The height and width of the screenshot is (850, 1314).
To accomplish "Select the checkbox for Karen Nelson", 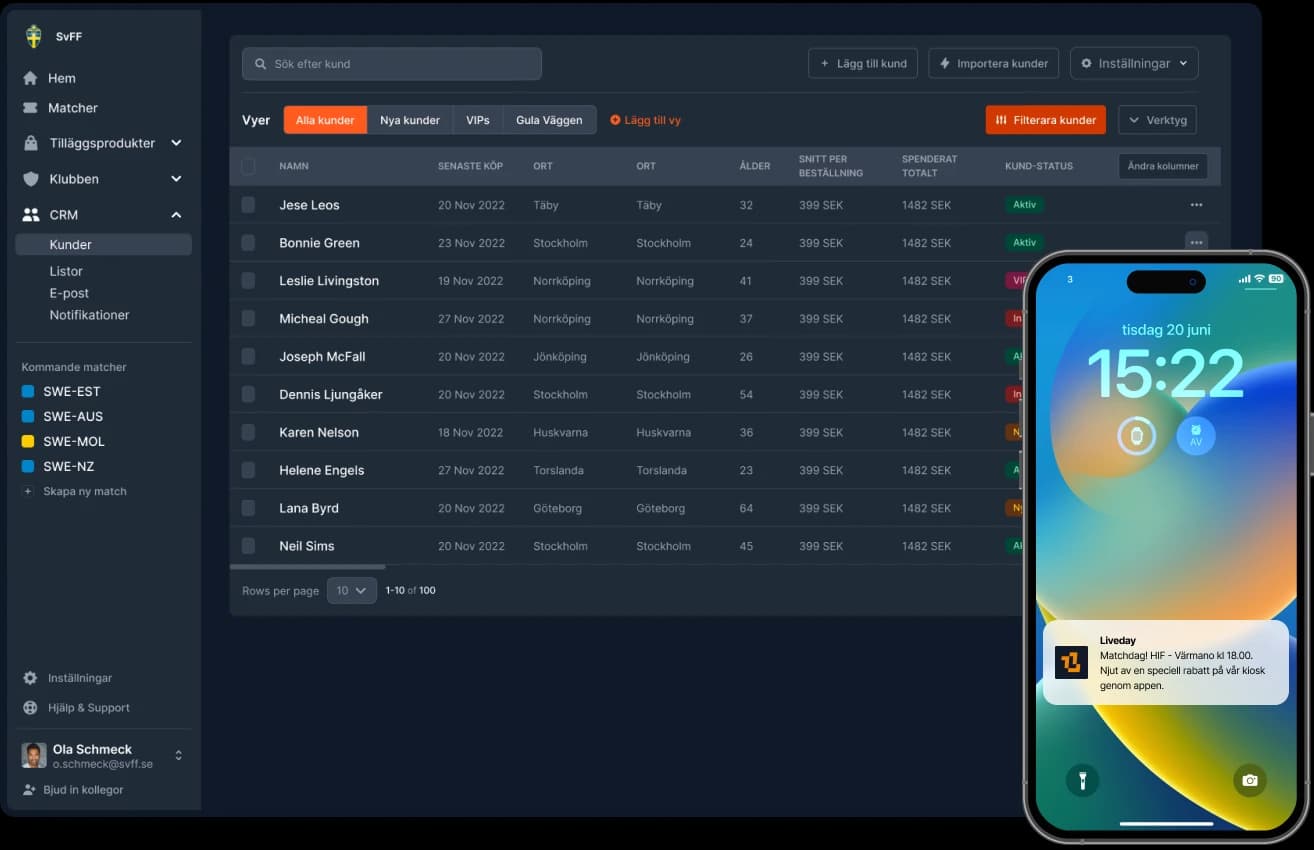I will [248, 432].
